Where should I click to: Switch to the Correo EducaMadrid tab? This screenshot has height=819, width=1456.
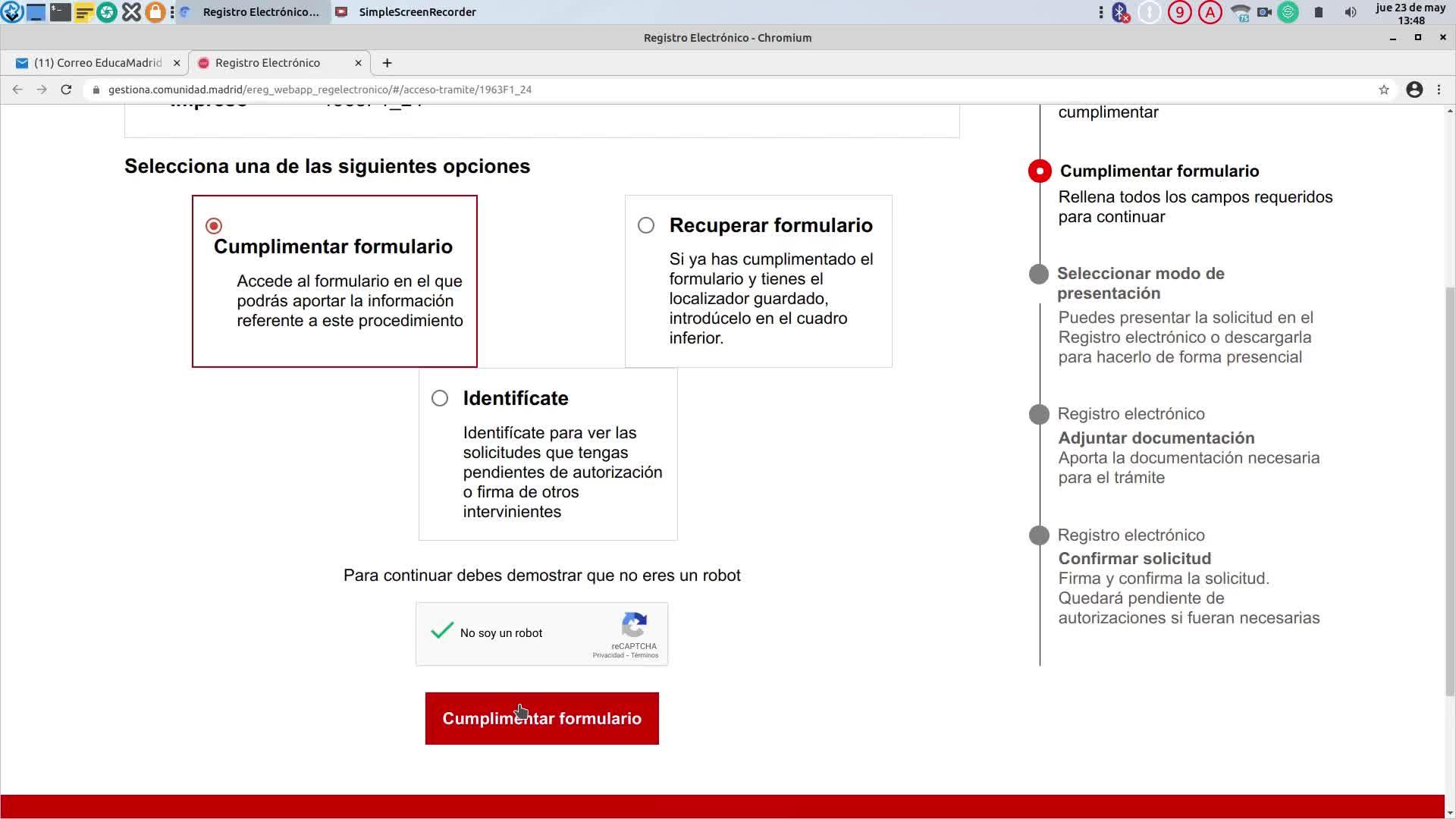point(97,63)
